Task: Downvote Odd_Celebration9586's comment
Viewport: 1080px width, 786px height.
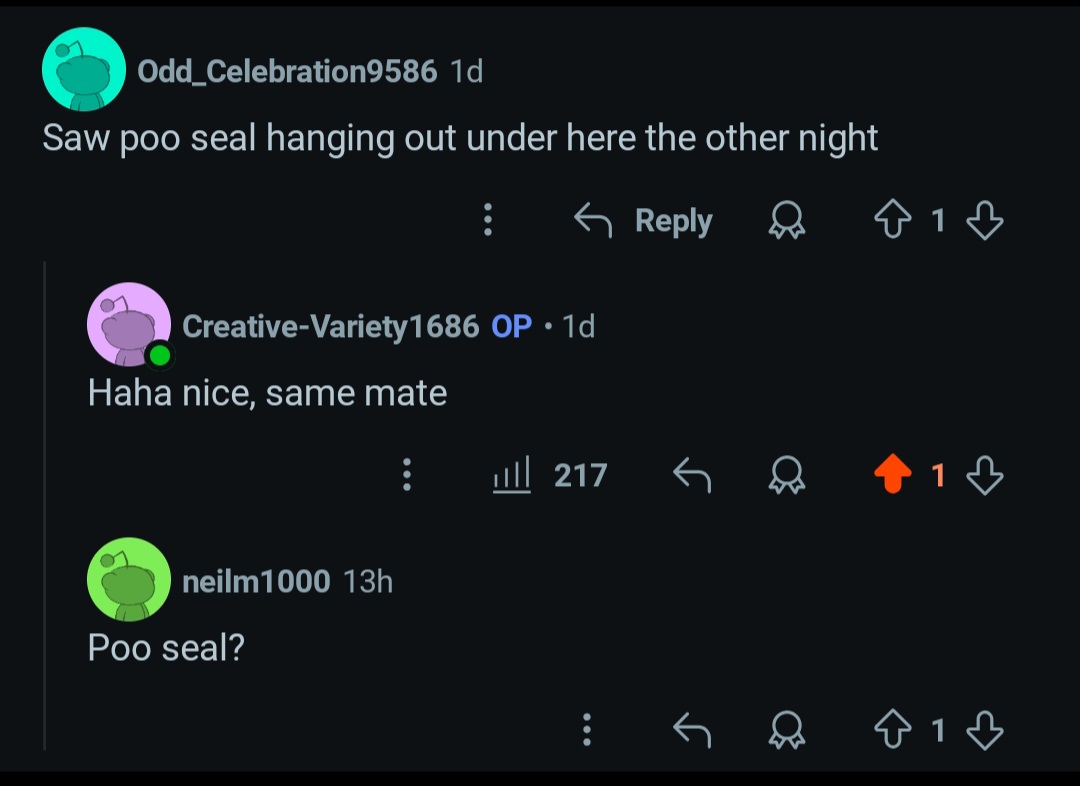Action: [x=985, y=220]
